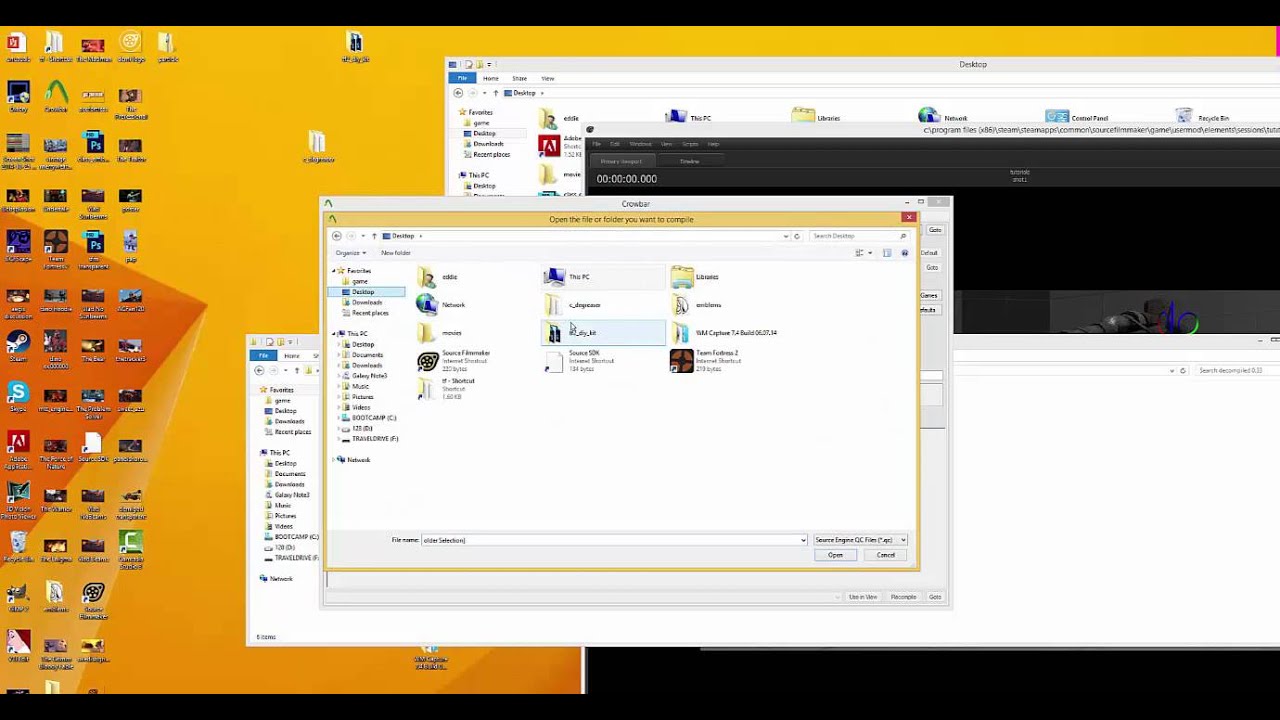The image size is (1280, 720).
Task: Select Control Panel in the Desktop Explorer window
Action: pos(1077,118)
